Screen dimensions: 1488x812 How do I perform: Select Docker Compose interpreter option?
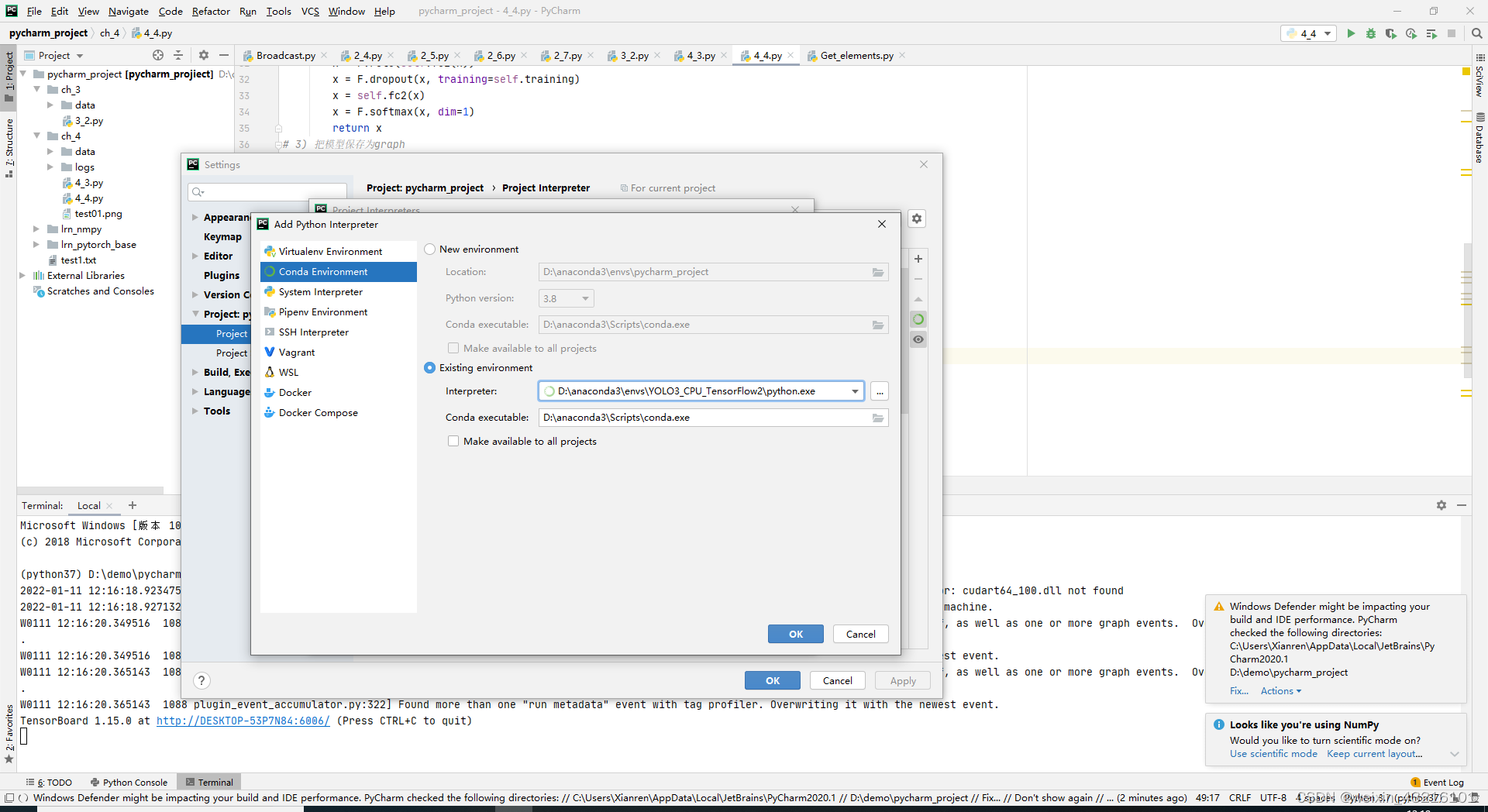[338, 413]
